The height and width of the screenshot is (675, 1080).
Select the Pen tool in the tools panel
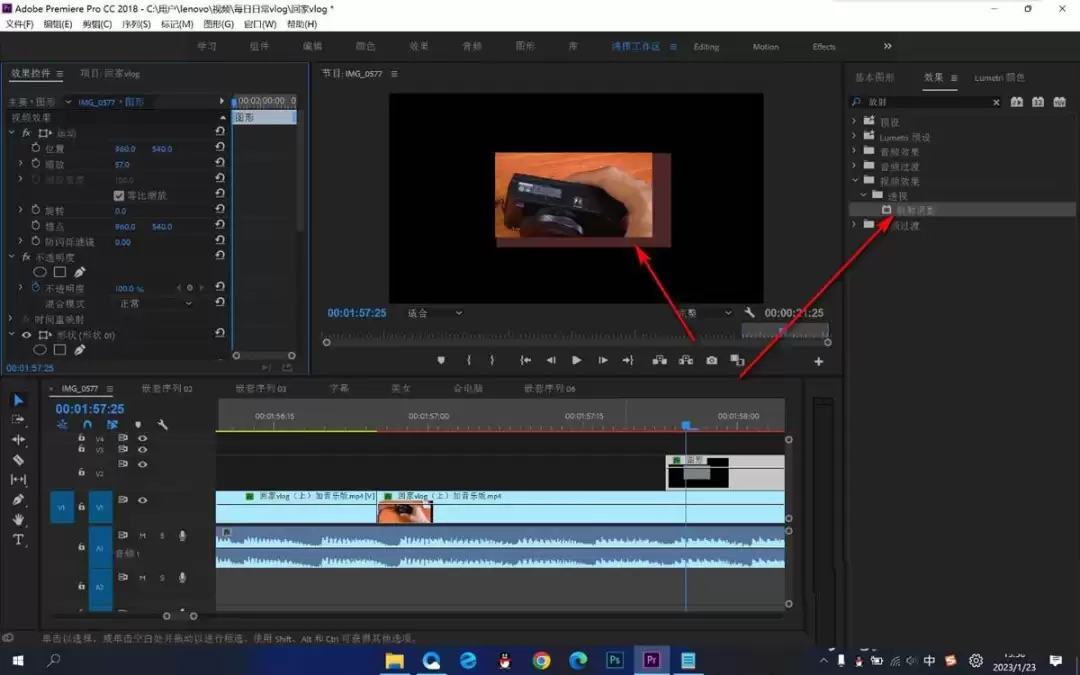[x=19, y=499]
